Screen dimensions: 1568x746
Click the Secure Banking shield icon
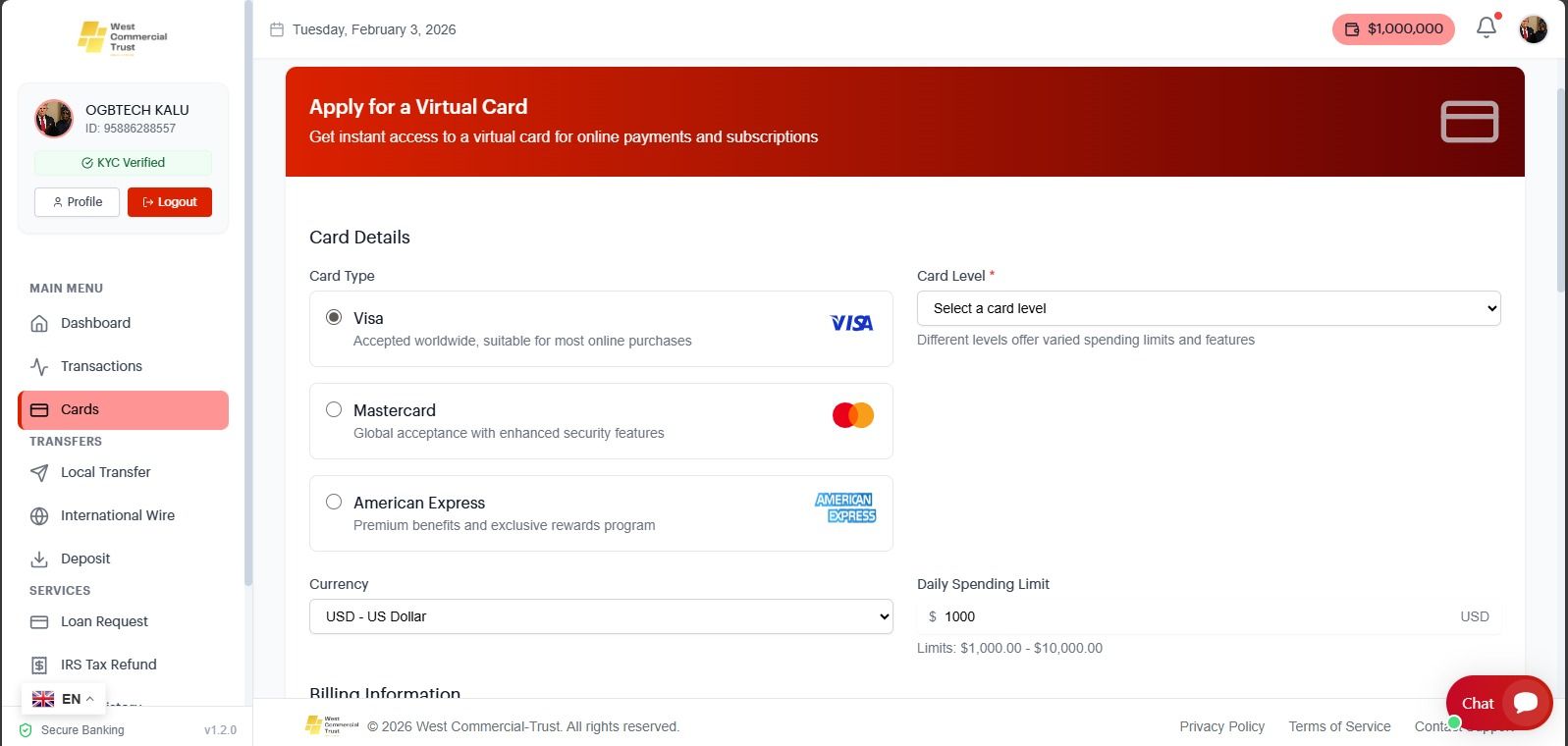26,730
